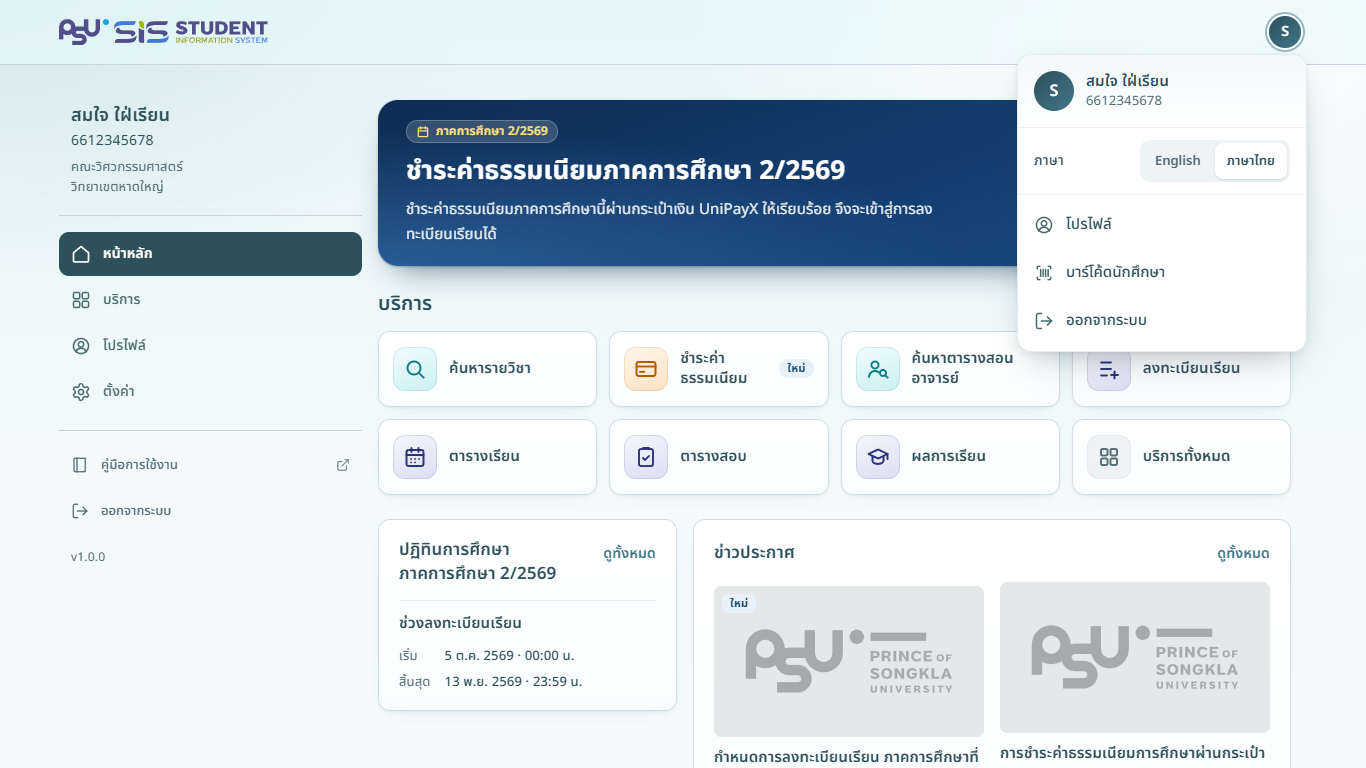View all in ปฏิทินการศึกษา calendar section
Screen dimensions: 1366x768
(x=629, y=554)
